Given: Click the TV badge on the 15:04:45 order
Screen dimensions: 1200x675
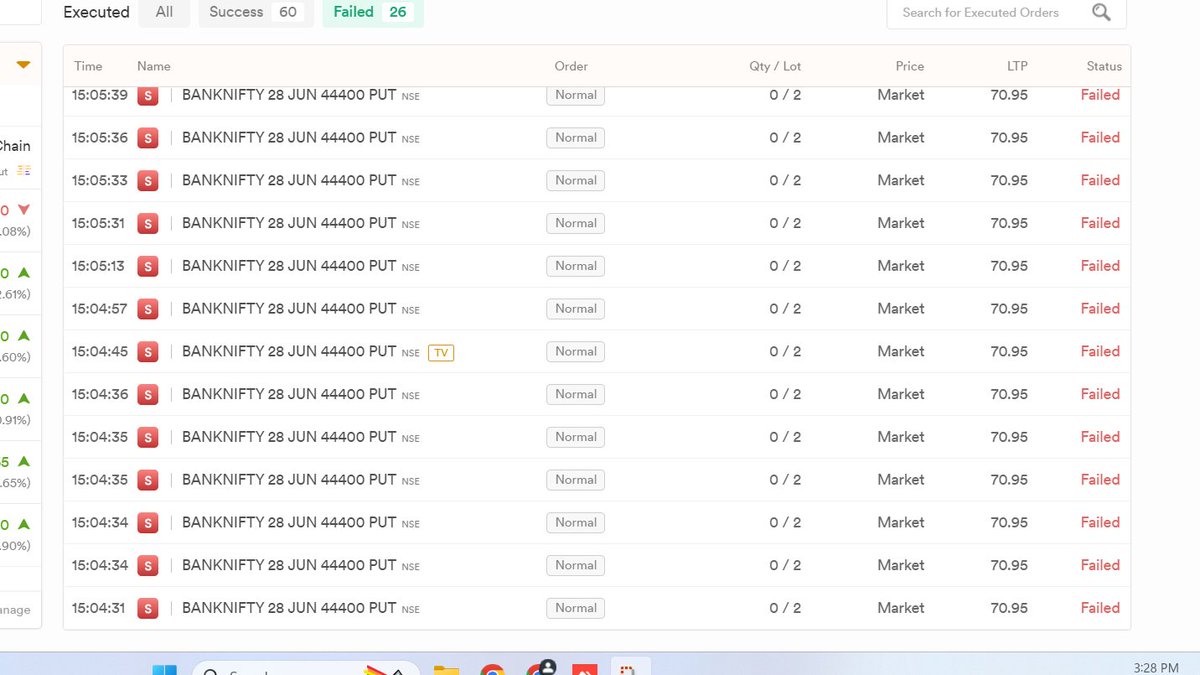Looking at the screenshot, I should pos(441,352).
